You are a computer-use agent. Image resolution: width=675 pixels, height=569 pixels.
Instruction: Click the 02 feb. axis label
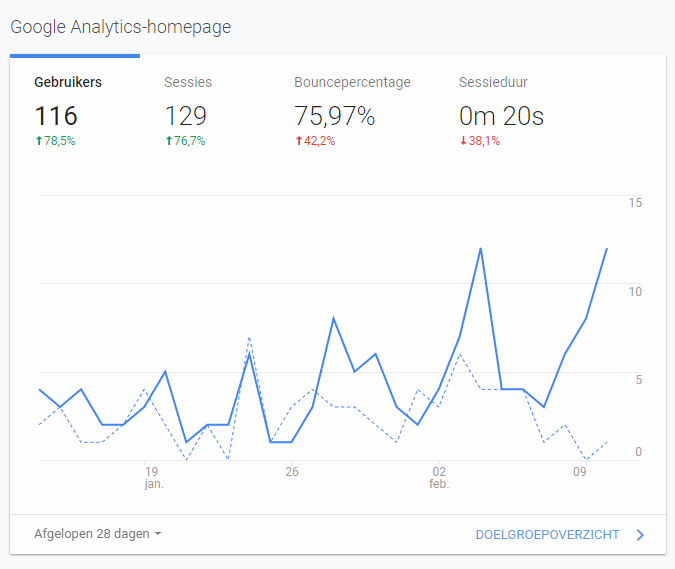point(439,477)
